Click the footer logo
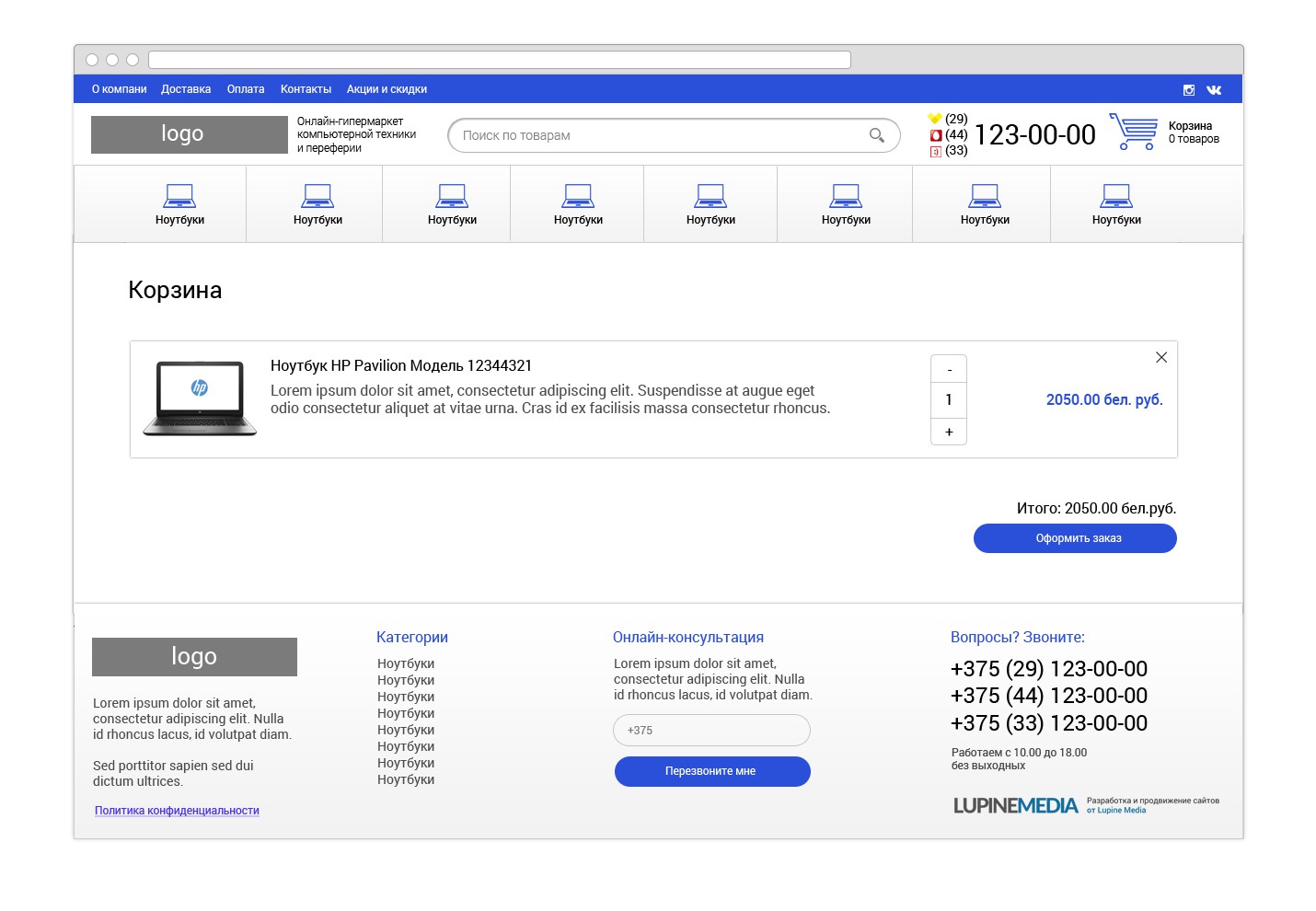Image resolution: width=1316 pixels, height=911 pixels. (x=194, y=657)
